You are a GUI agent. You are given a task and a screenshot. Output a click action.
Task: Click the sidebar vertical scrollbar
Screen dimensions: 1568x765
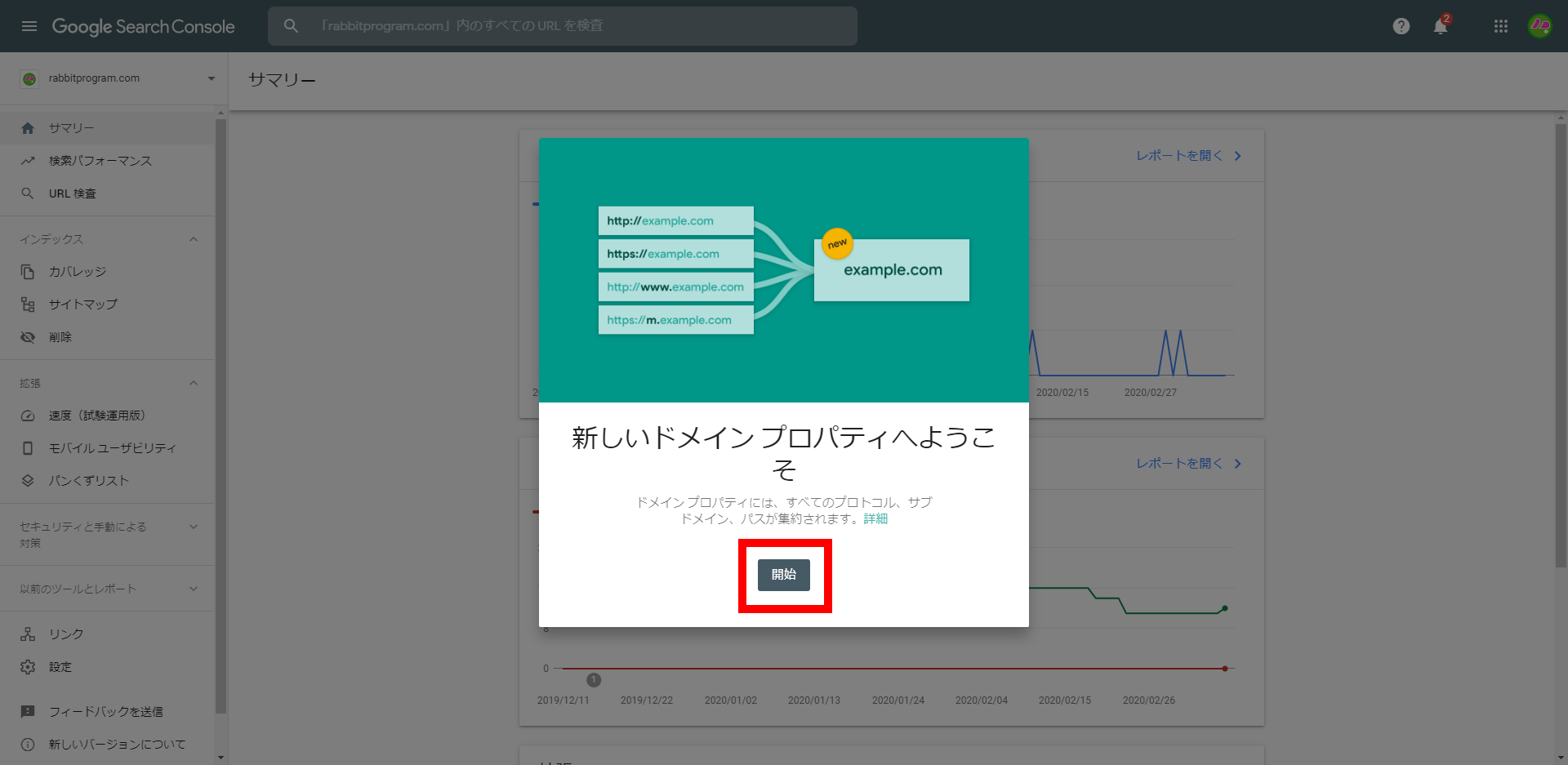pyautogui.click(x=220, y=416)
